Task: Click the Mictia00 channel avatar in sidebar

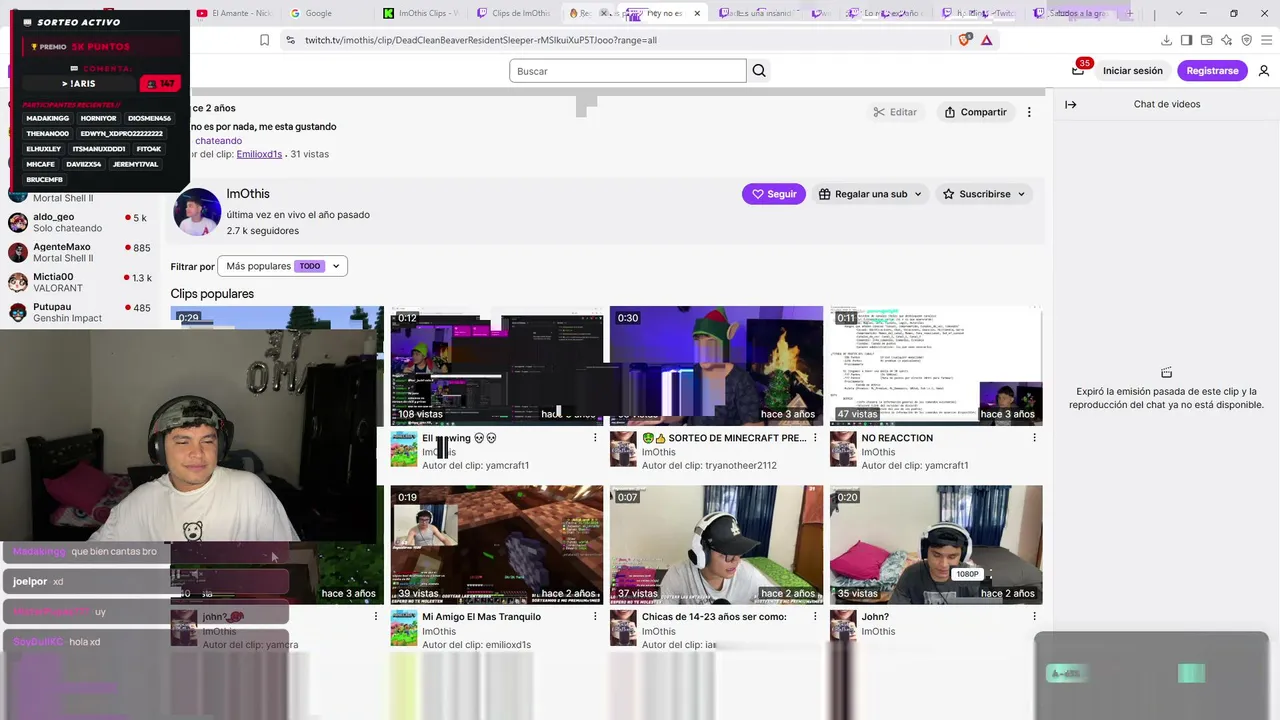Action: coord(18,282)
